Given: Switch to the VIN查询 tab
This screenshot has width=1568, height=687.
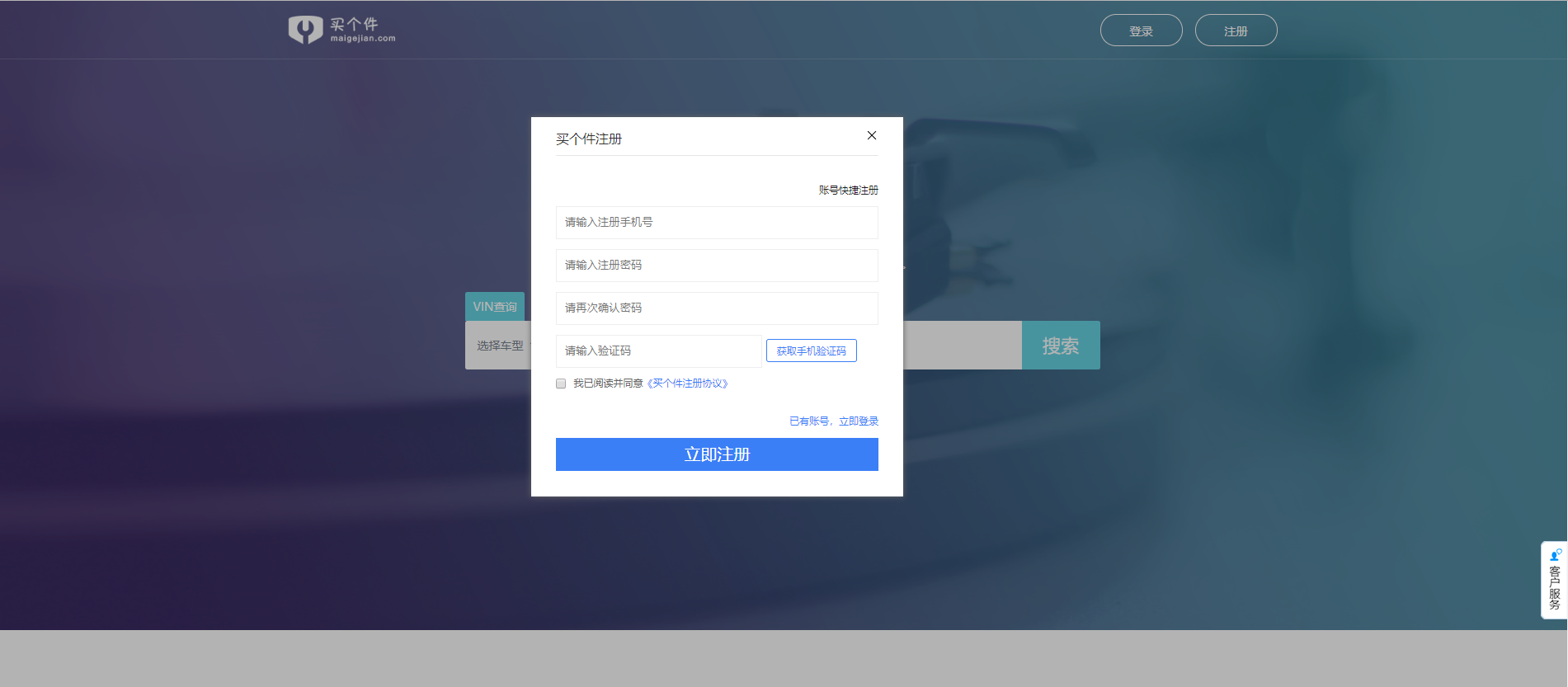Looking at the screenshot, I should (x=494, y=307).
